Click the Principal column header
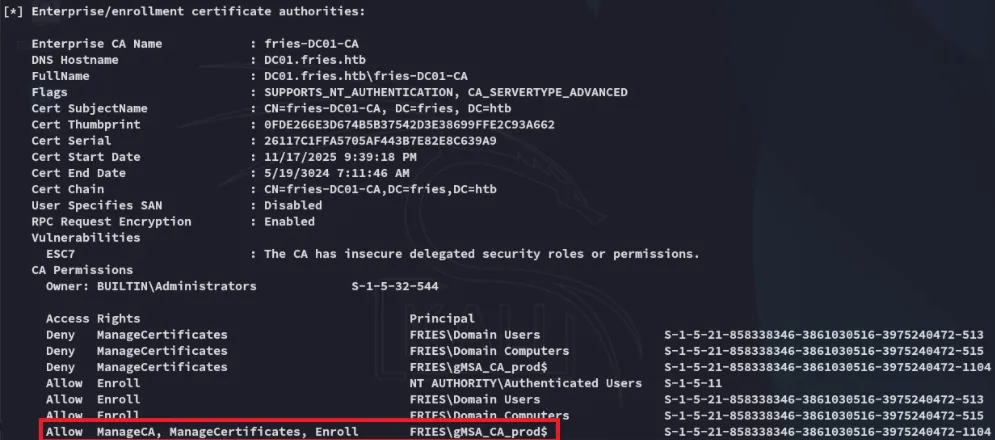Image resolution: width=995 pixels, height=440 pixels. pyautogui.click(x=442, y=318)
